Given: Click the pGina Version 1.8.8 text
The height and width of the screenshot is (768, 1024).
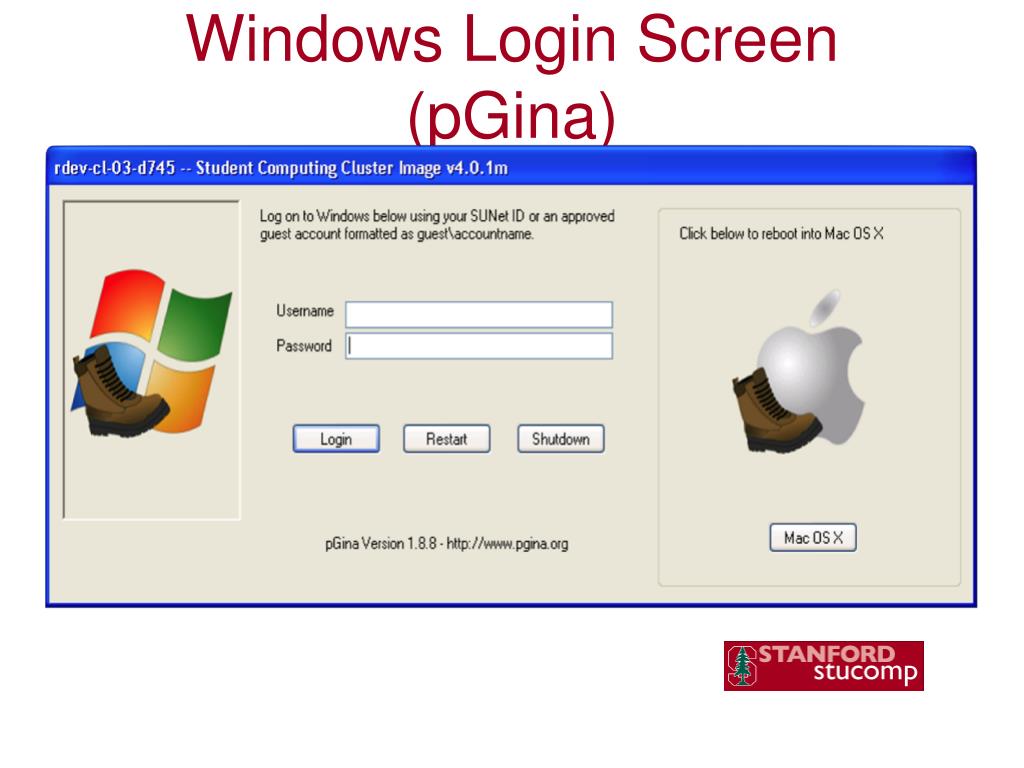Looking at the screenshot, I should point(447,543).
